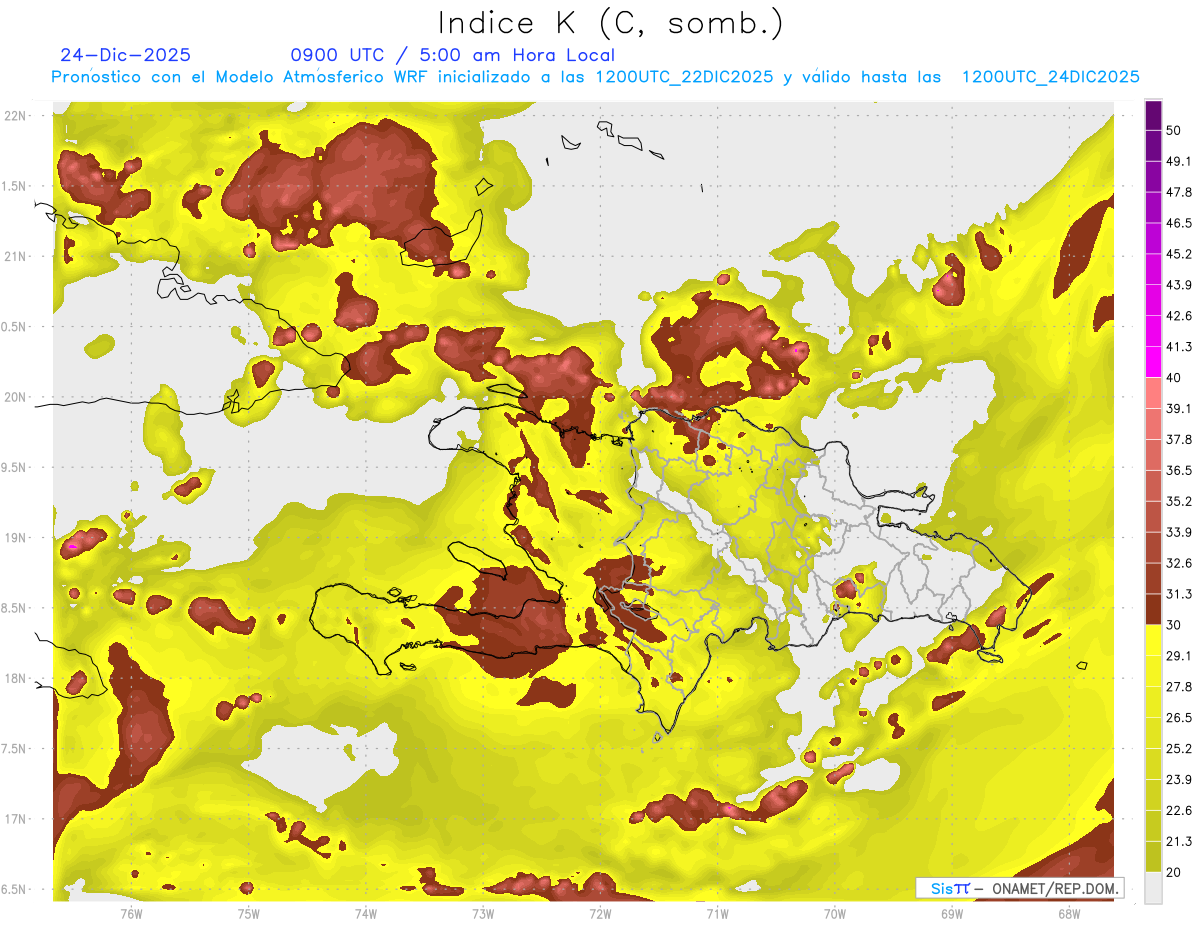Click the "74W" longitude label

click(366, 913)
